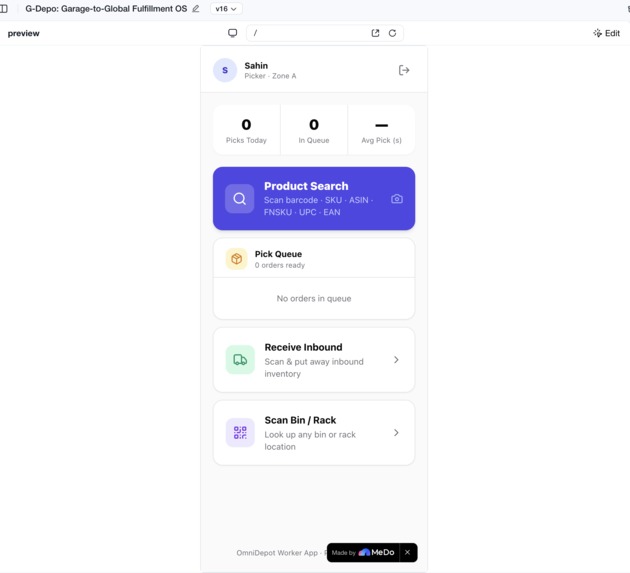Viewport: 630px width, 573px height.
Task: Click the Scan Bin QR code icon
Action: point(240,433)
